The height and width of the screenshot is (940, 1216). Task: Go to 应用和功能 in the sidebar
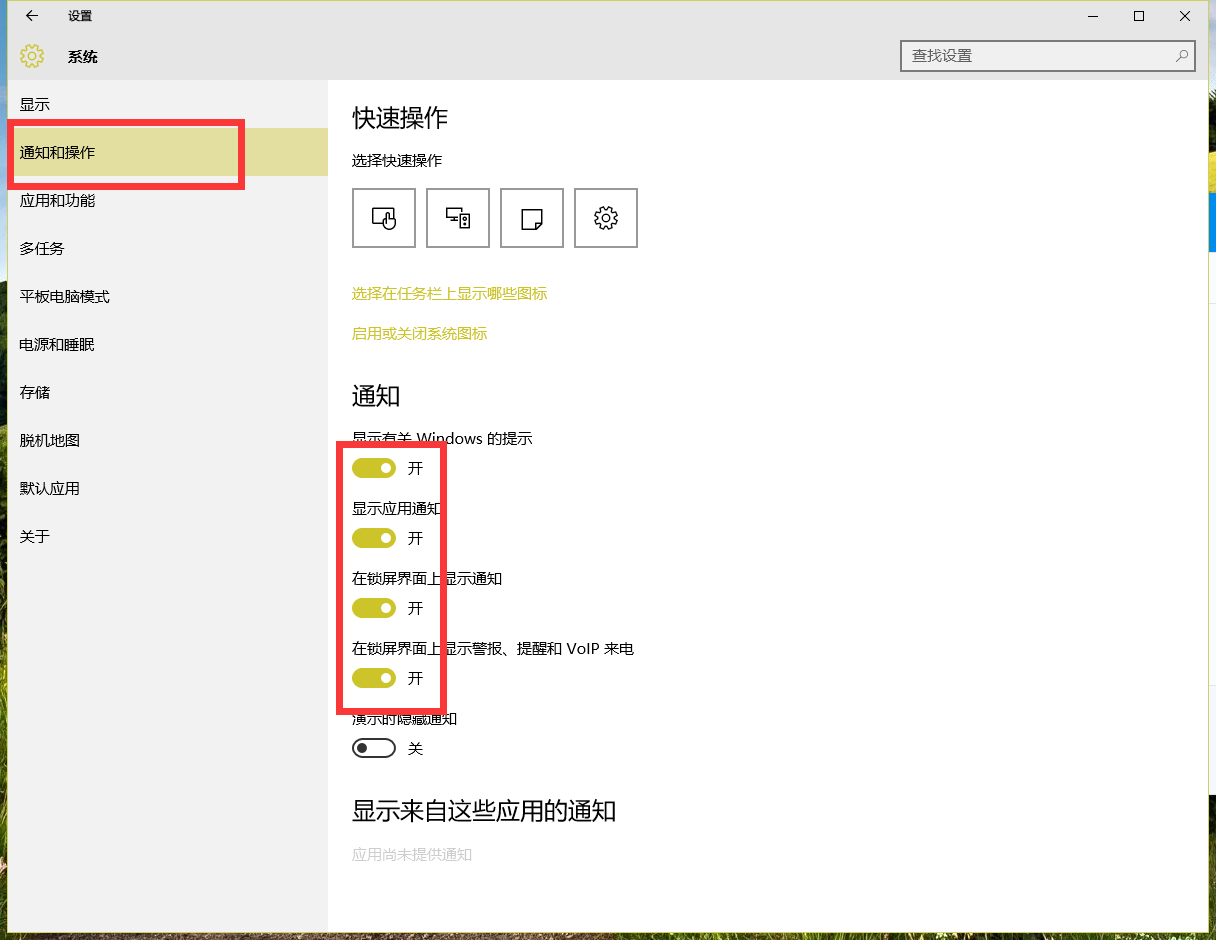(x=57, y=201)
